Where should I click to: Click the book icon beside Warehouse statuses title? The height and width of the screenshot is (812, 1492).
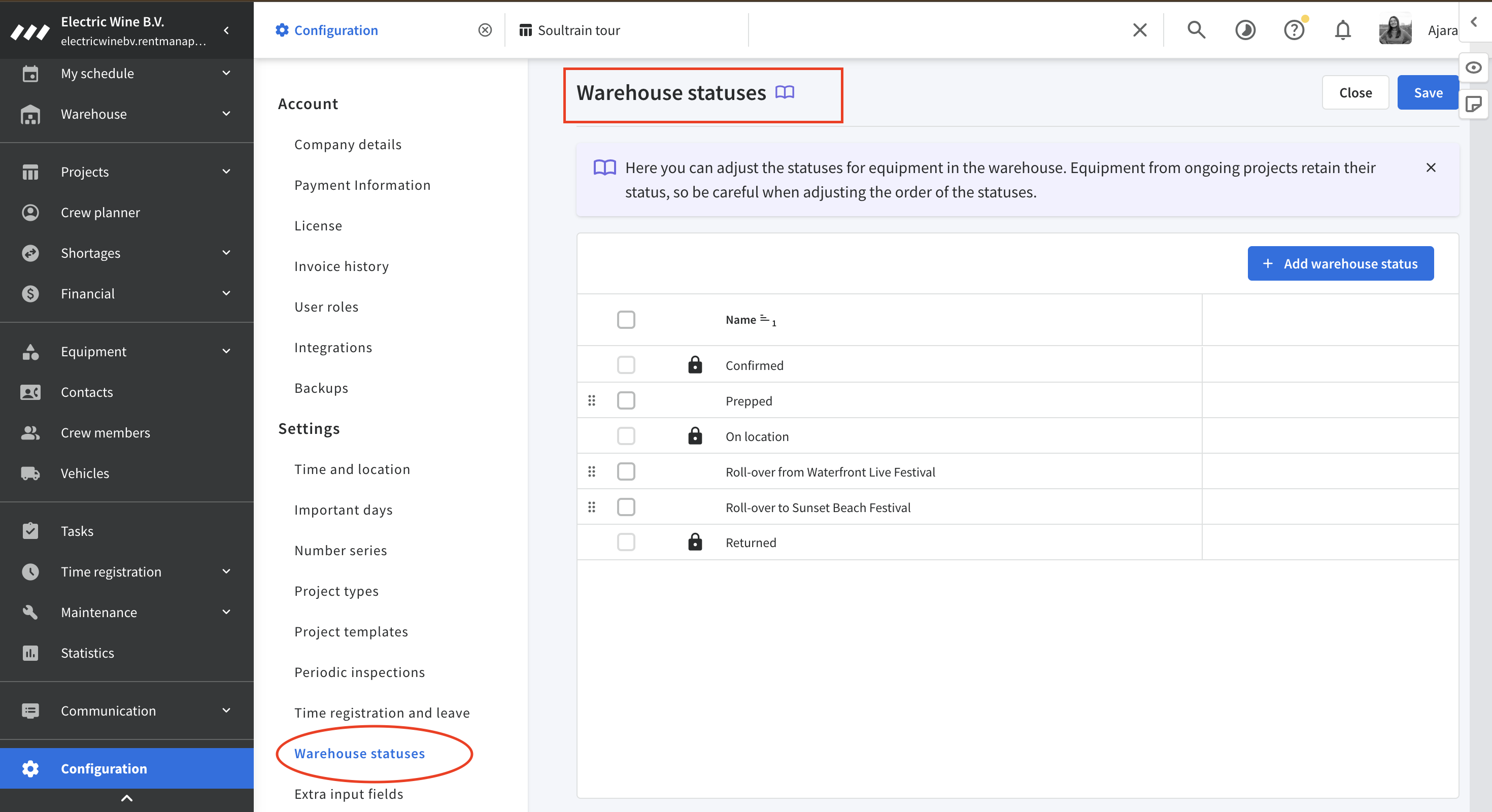coord(785,92)
